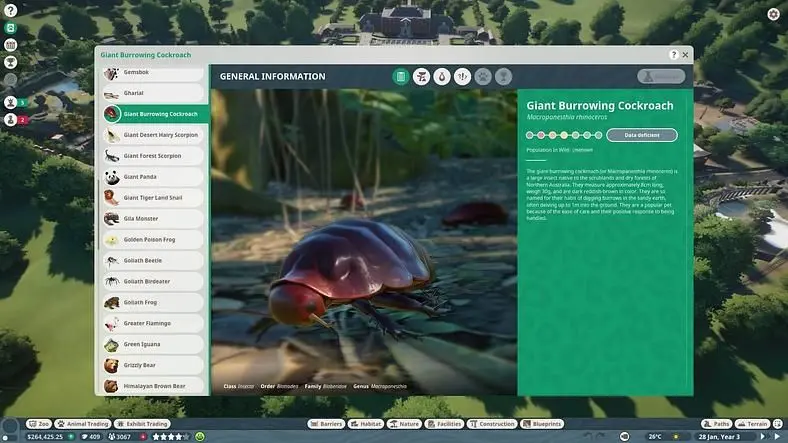Switch to the food bag tab icon

click(442, 76)
